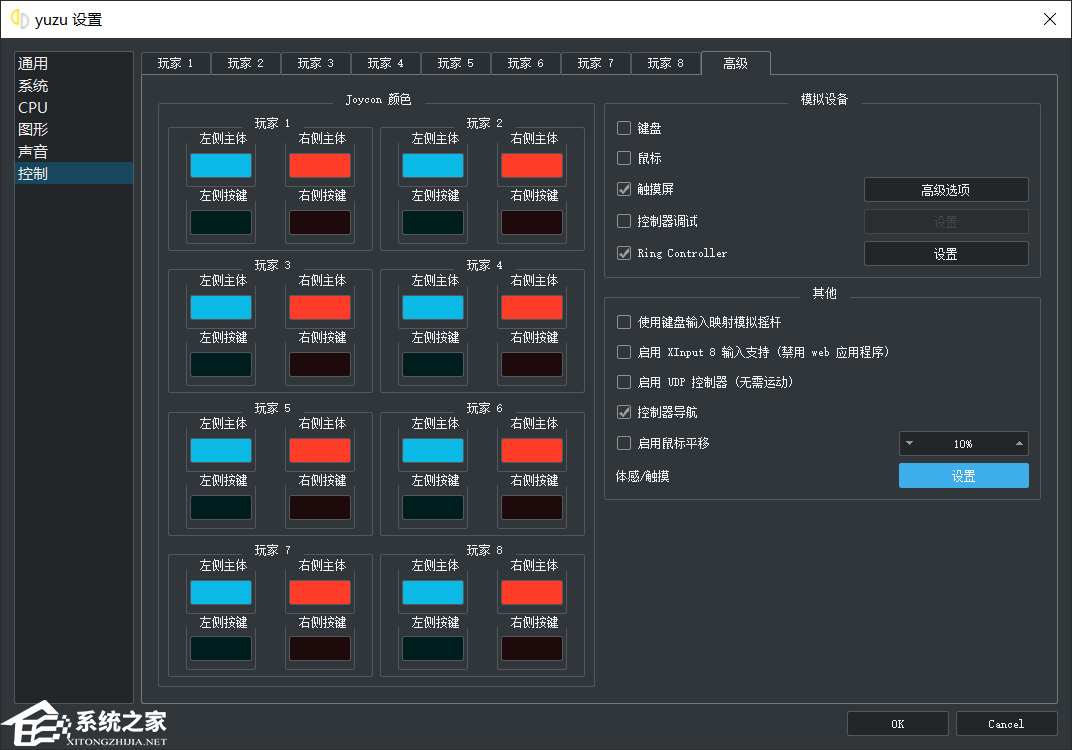The width and height of the screenshot is (1072, 750).
Task: Click Player 2 right body red swatch
Action: point(532,165)
